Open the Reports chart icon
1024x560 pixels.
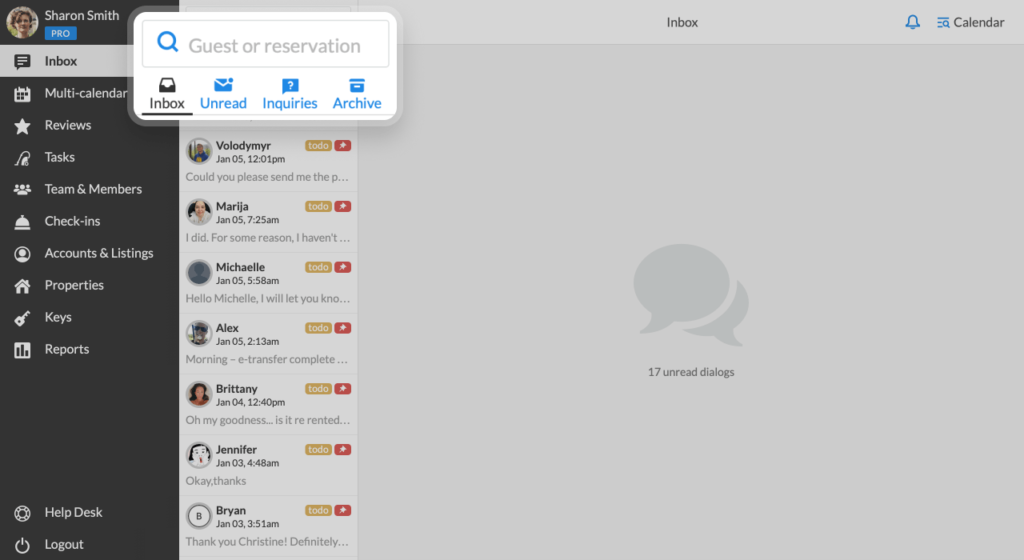click(22, 350)
